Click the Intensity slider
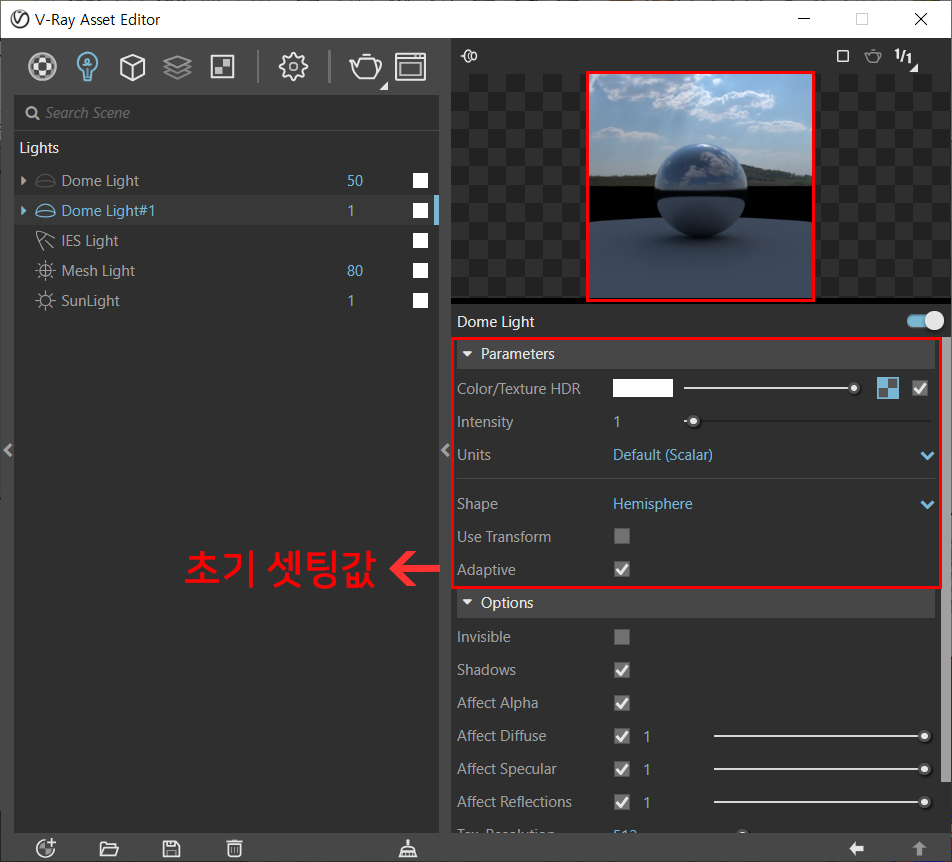This screenshot has height=862, width=952. 808,421
